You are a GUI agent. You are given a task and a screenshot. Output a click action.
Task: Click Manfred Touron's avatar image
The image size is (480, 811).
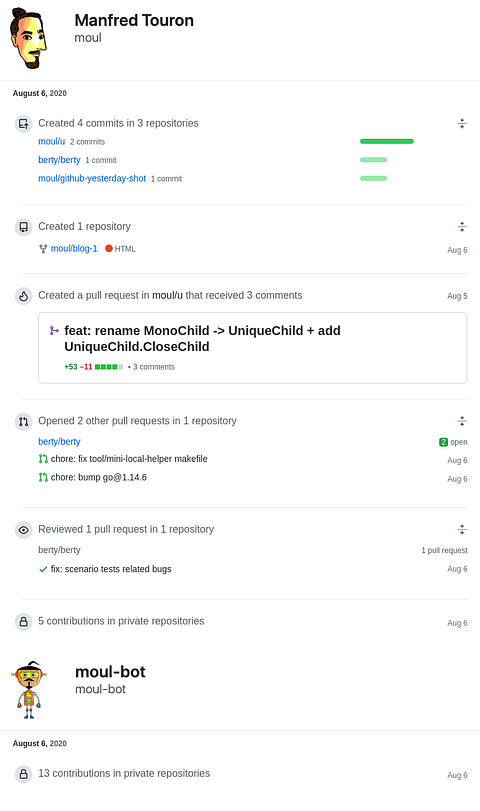pyautogui.click(x=28, y=39)
